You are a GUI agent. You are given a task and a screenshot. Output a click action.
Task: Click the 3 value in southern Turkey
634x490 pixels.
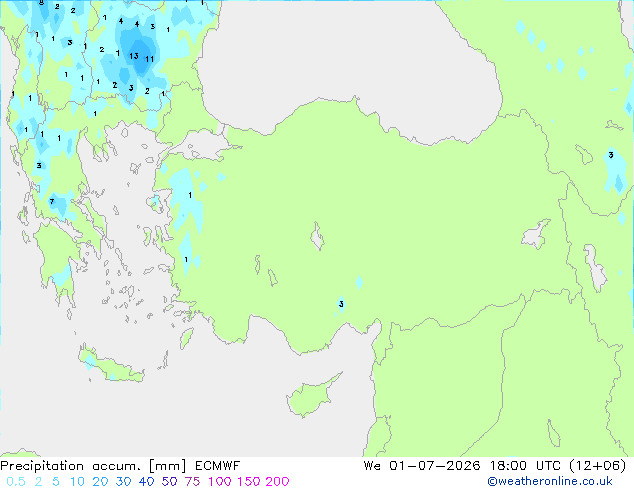341,304
